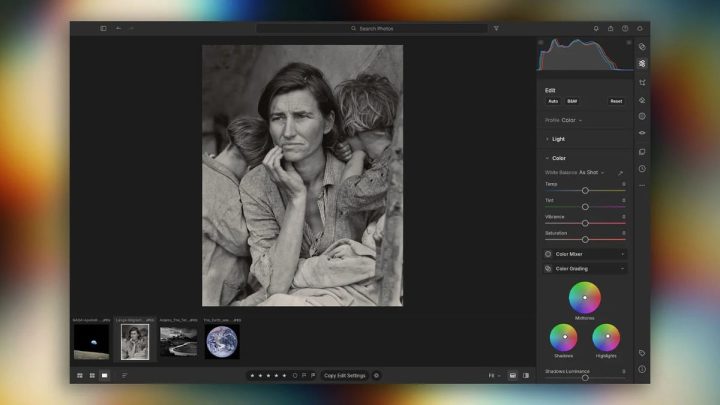Click the Color Mixer circle icon
Screen dimensions: 720x405
[548, 254]
